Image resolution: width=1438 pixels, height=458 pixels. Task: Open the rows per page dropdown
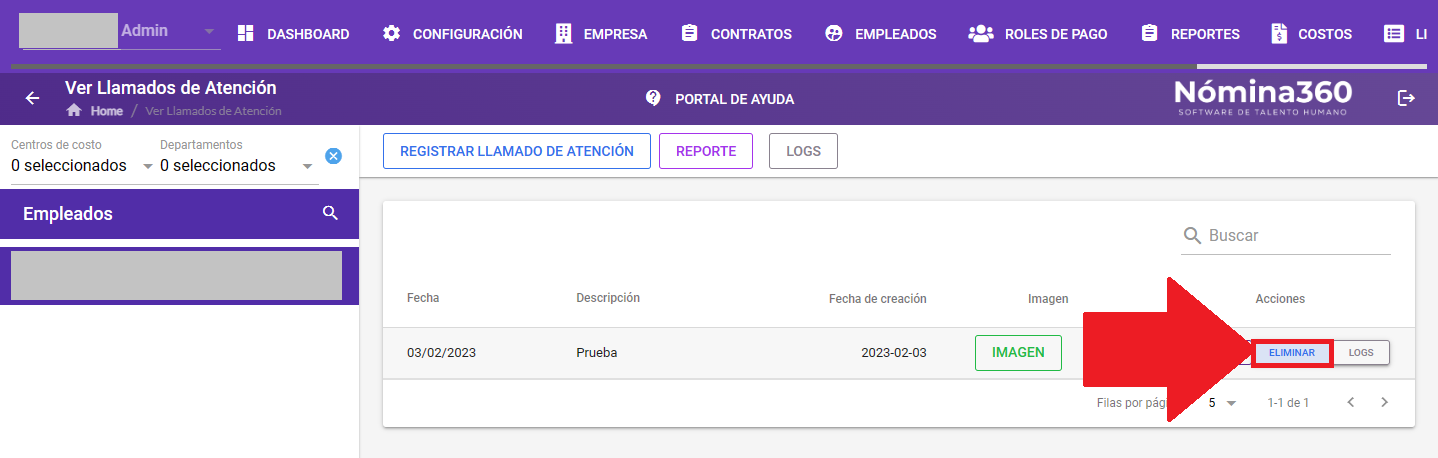(1222, 403)
